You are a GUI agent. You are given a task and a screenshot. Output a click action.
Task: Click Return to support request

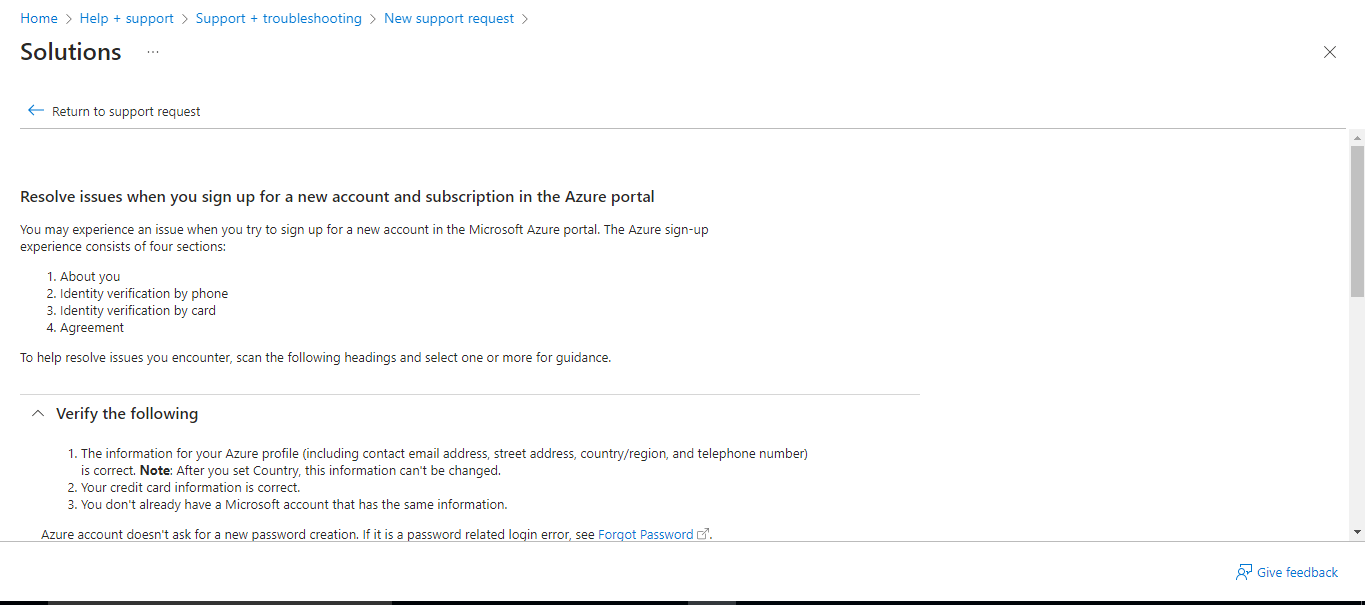click(126, 111)
